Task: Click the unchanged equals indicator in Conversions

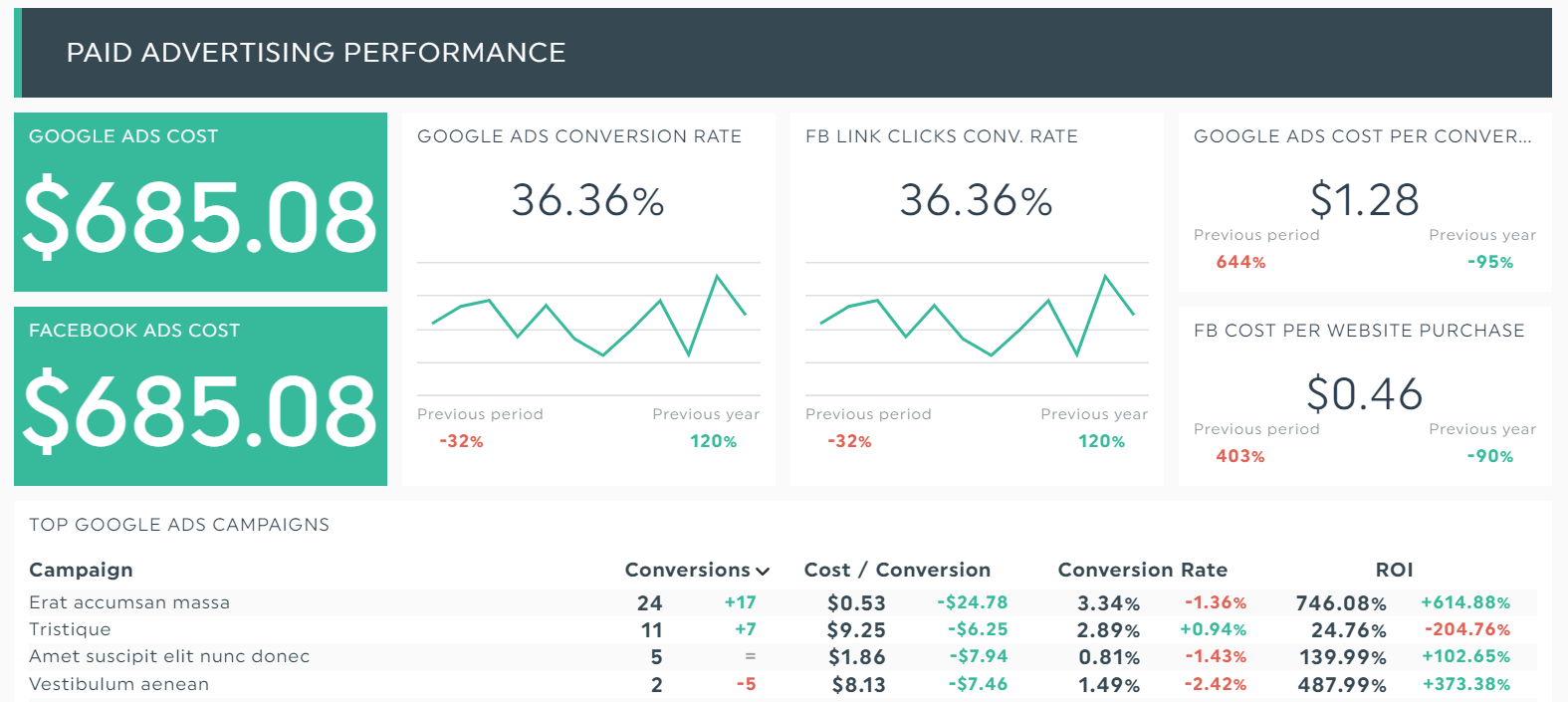Action: [750, 656]
